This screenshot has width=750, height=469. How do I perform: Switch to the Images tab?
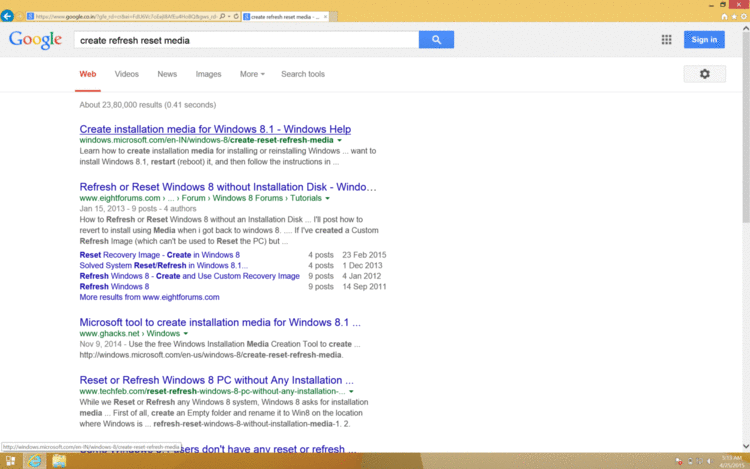tap(208, 74)
